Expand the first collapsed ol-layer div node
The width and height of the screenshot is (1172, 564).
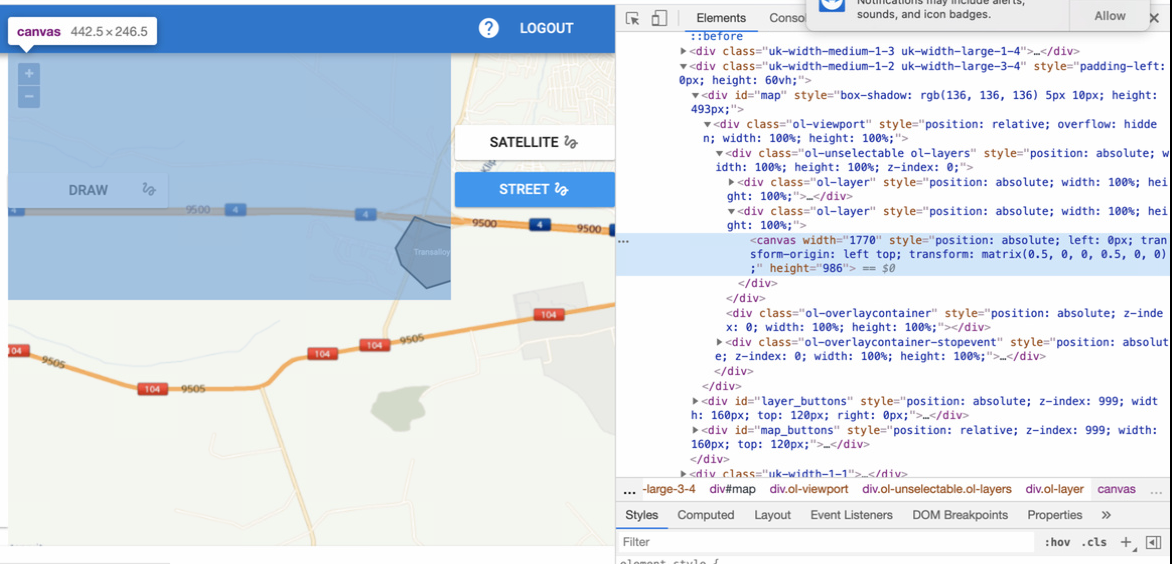pyautogui.click(x=732, y=182)
